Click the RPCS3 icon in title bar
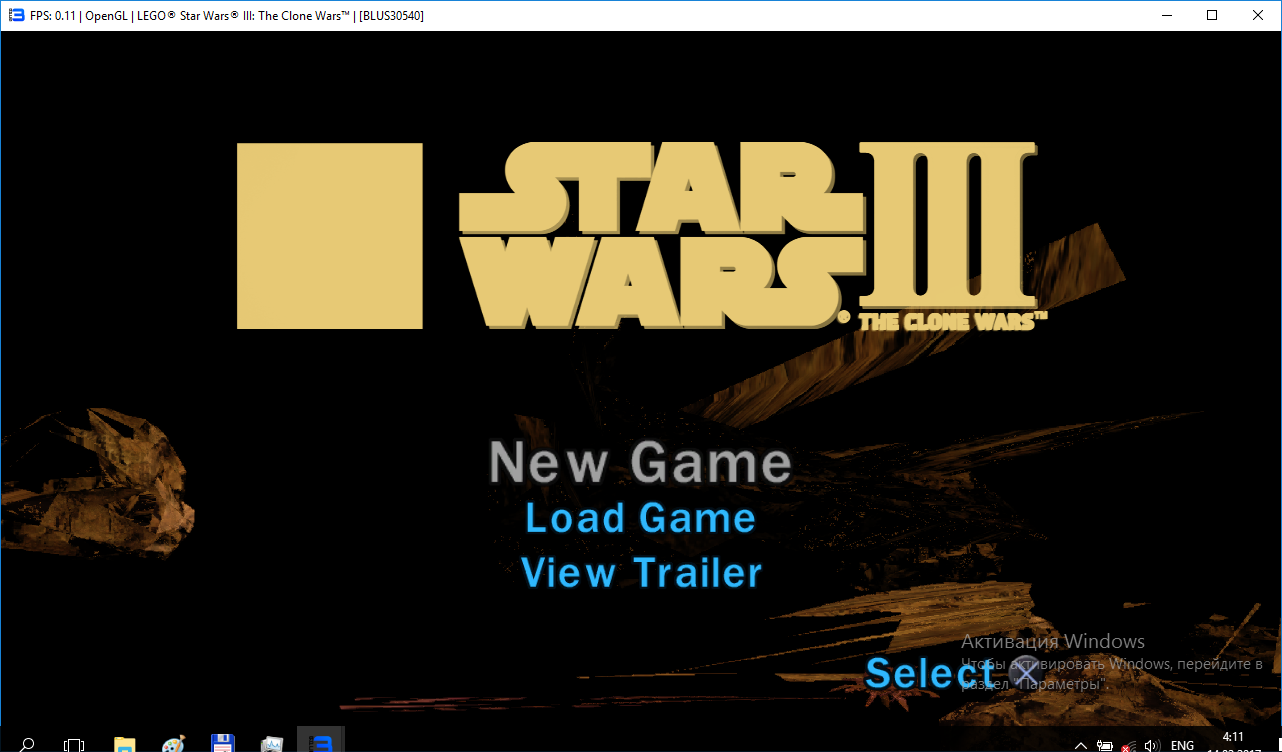The width and height of the screenshot is (1282, 752). [x=16, y=15]
